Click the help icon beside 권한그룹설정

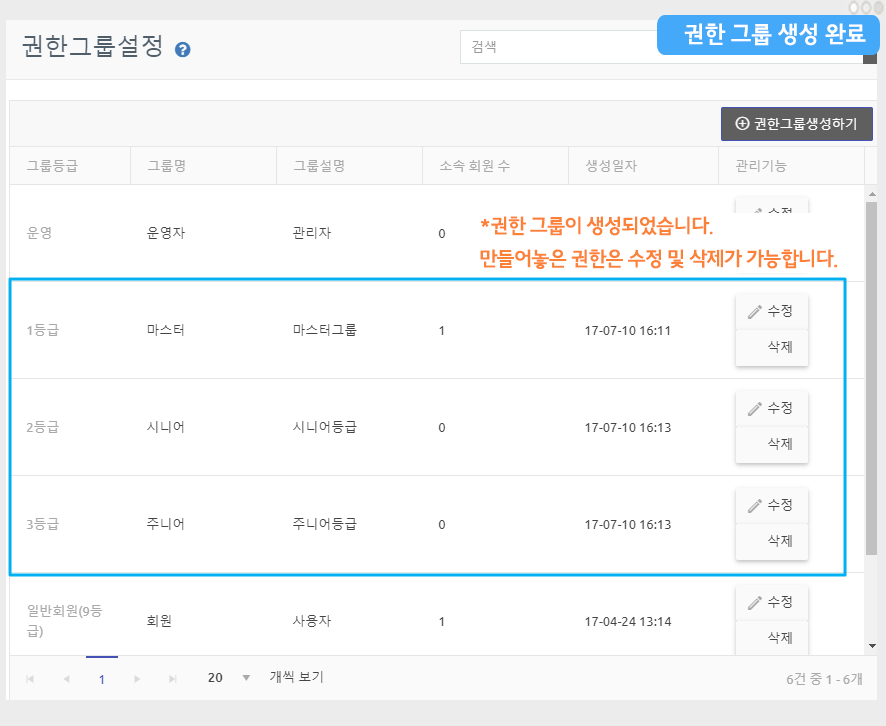(x=182, y=49)
